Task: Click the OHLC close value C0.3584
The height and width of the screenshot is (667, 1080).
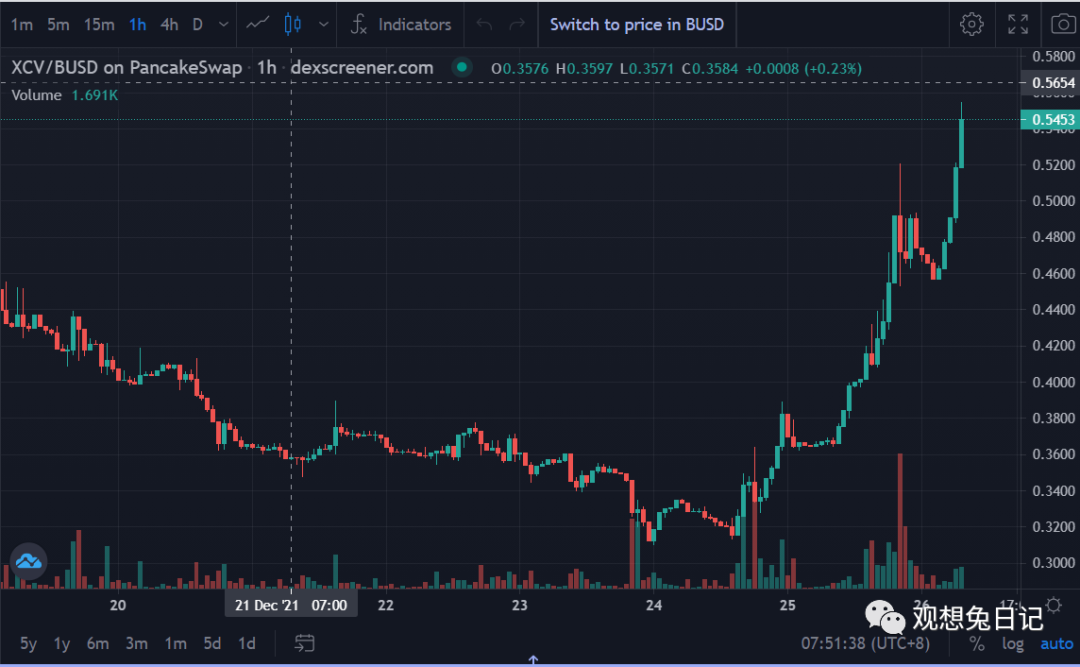Action: [709, 69]
